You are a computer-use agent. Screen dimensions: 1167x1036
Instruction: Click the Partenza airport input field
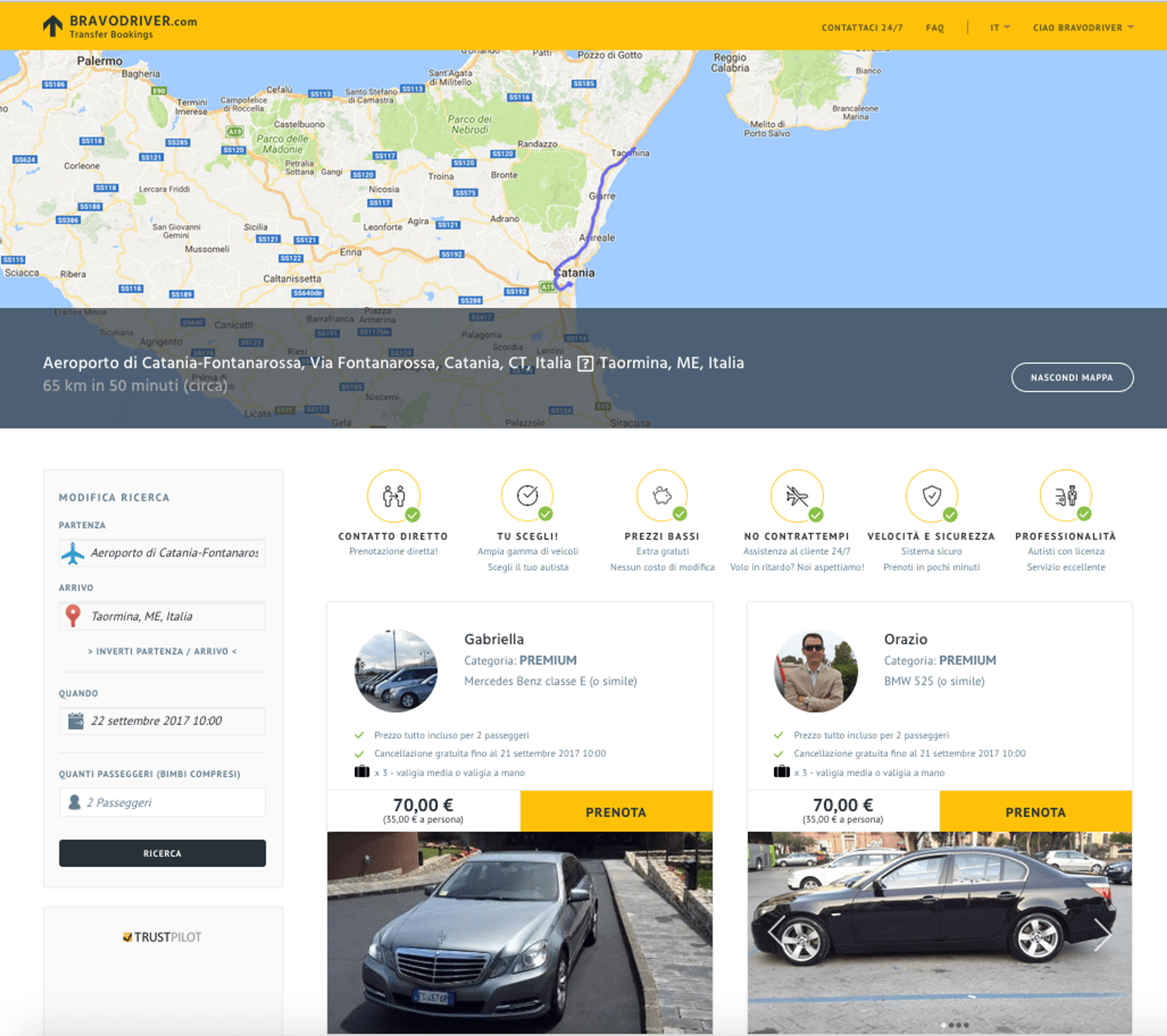[162, 553]
